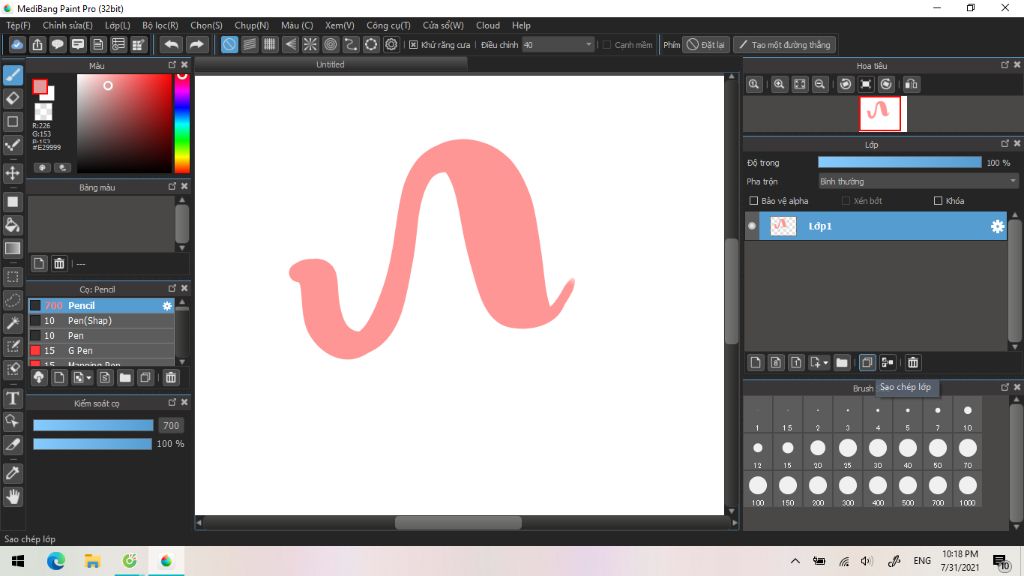Viewport: 1024px width, 576px height.
Task: Pick the Hand pan tool
Action: click(12, 496)
